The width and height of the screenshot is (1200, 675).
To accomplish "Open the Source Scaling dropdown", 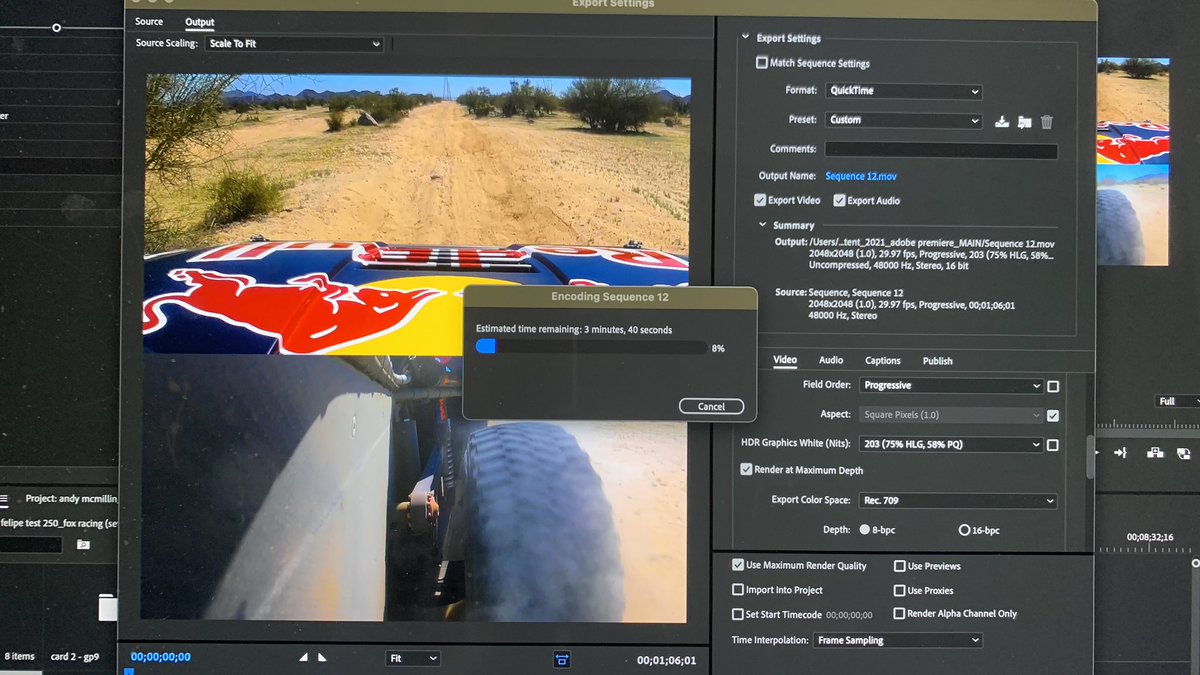I will (x=294, y=44).
